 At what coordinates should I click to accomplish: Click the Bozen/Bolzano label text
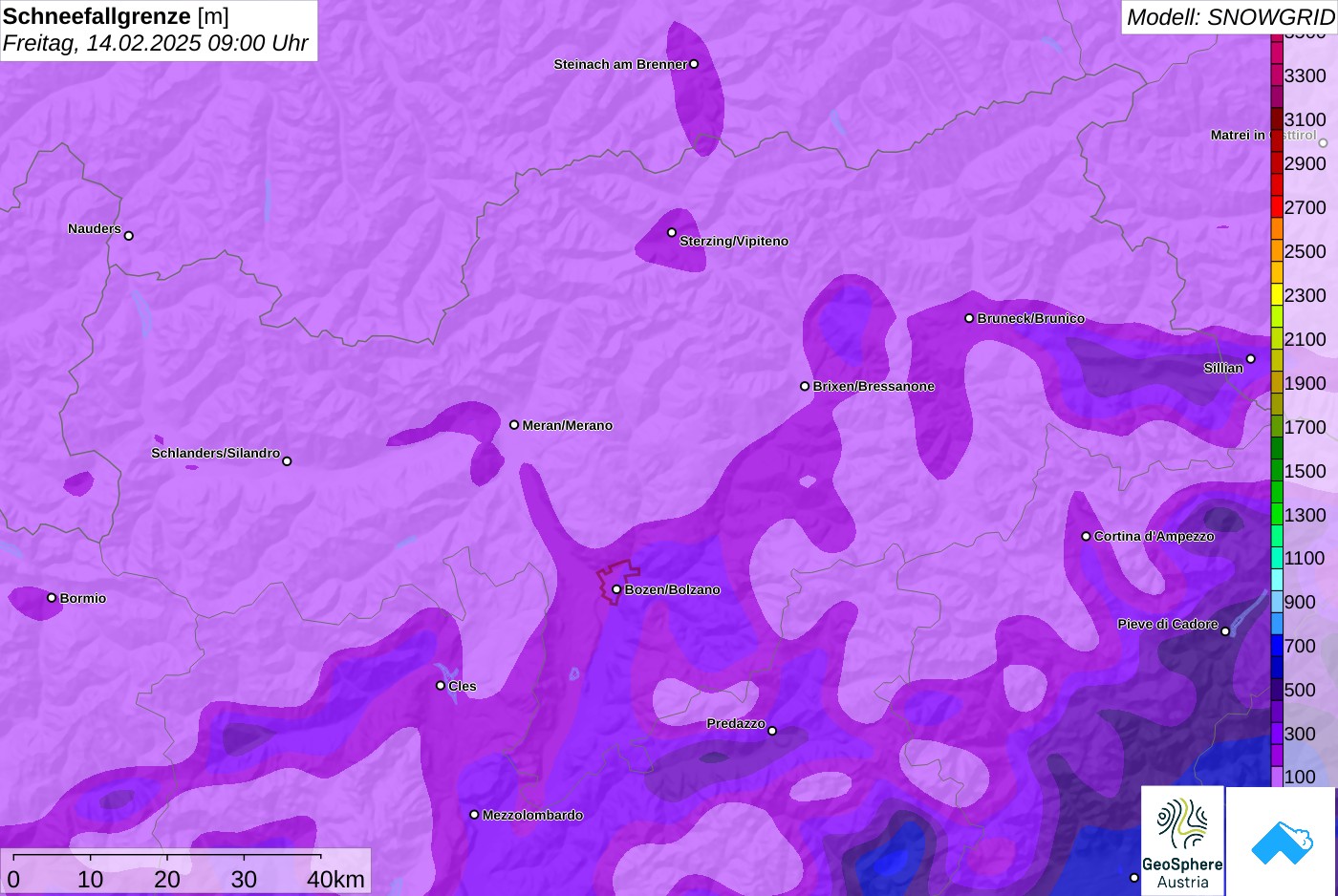pos(673,589)
